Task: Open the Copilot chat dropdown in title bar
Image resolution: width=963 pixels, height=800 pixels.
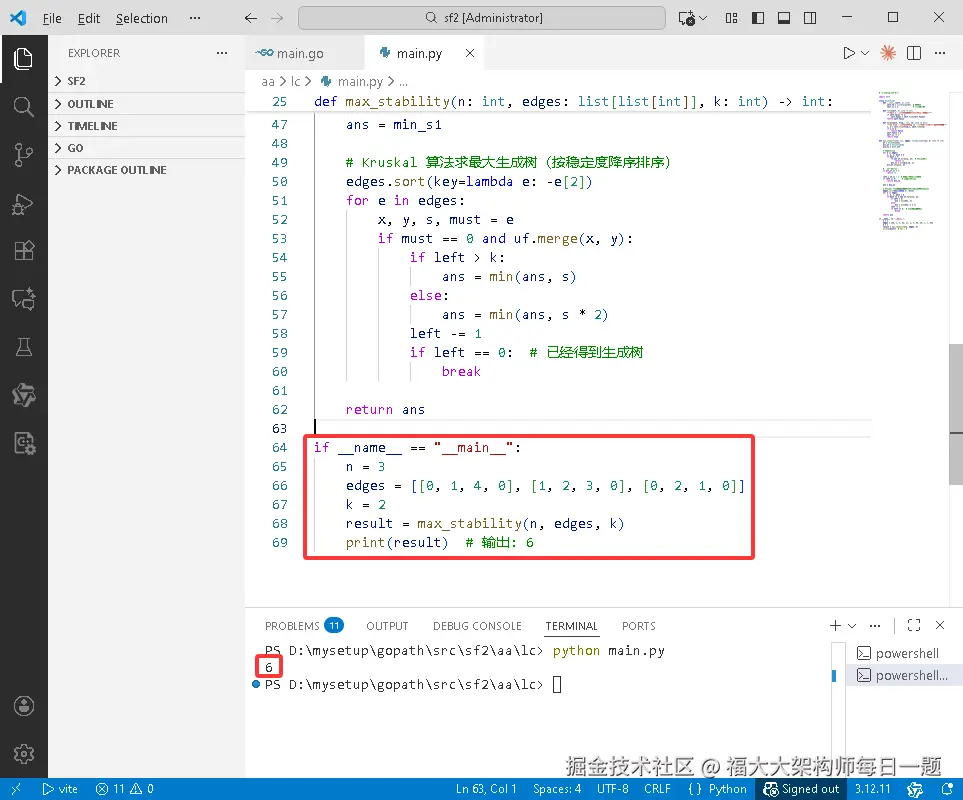Action: pyautogui.click(x=703, y=18)
